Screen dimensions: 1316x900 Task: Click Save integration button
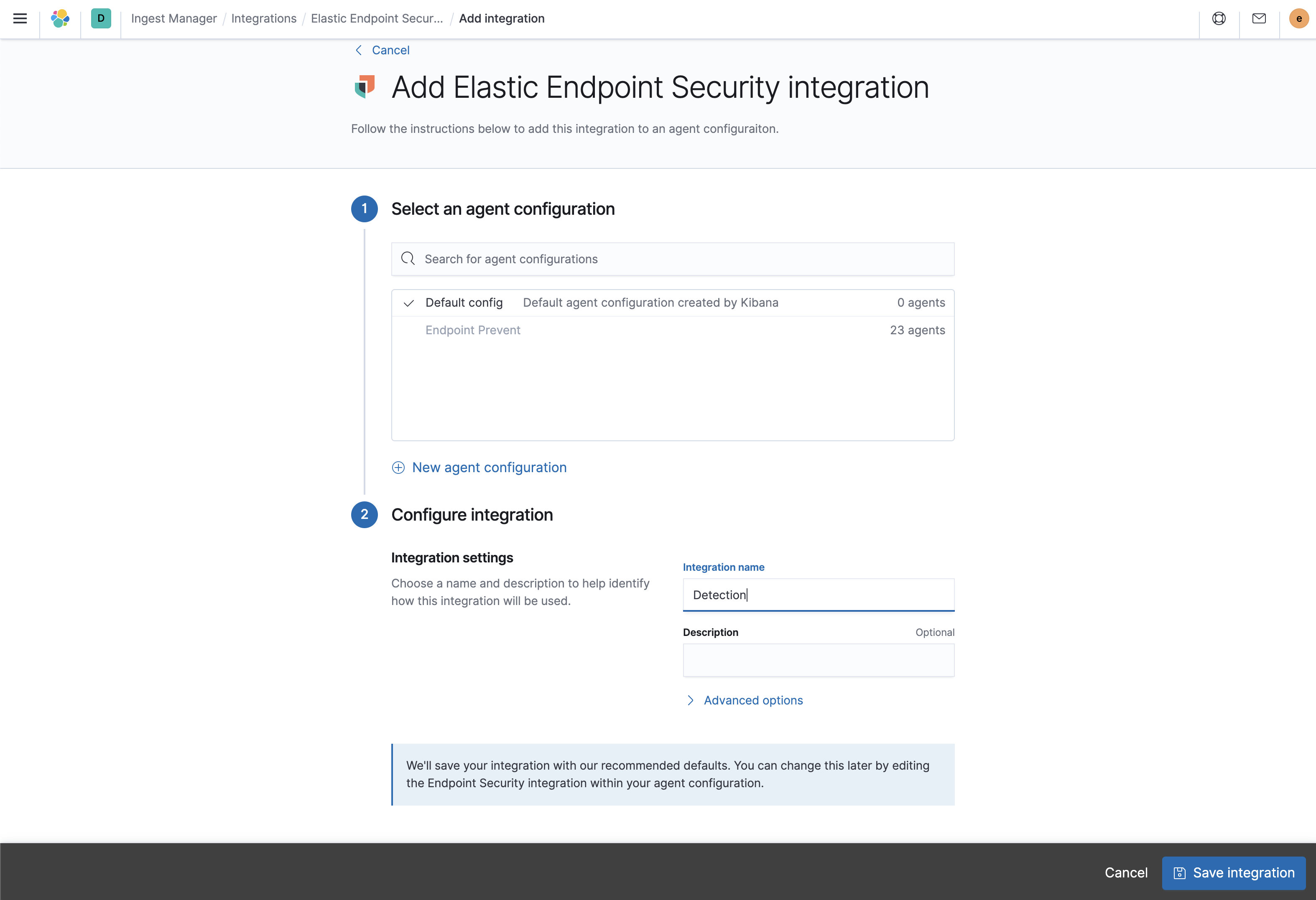[x=1233, y=873]
